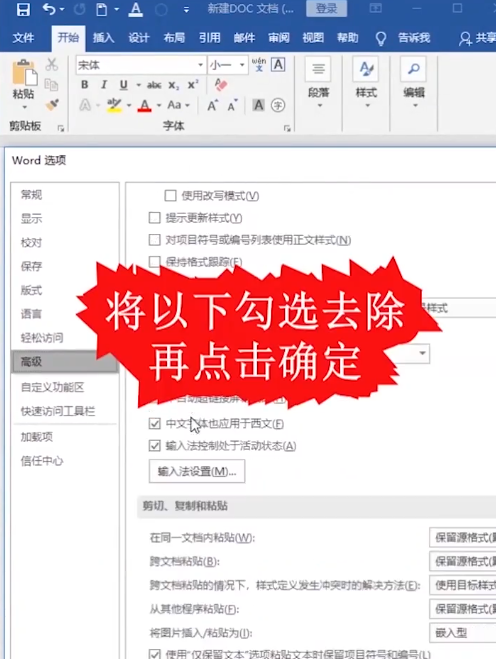This screenshot has width=496, height=659.
Task: Click the enclosed character 字 icon
Action: 278,105
